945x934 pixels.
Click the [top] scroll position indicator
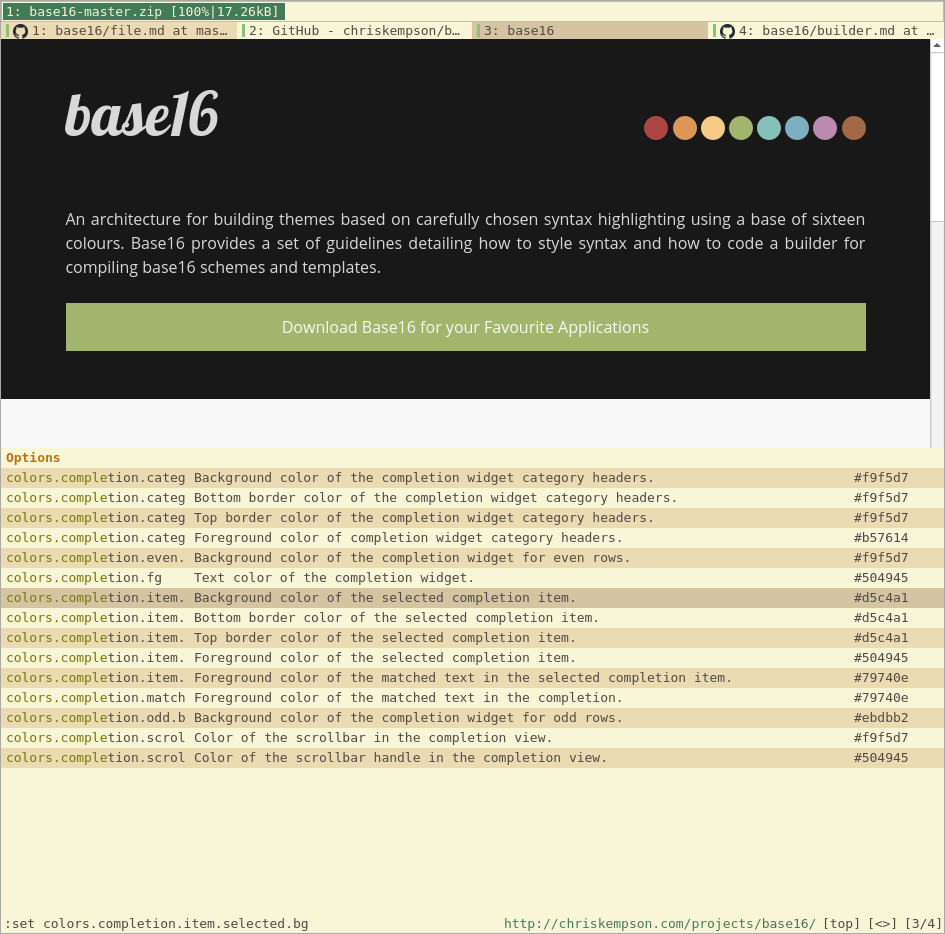(842, 924)
